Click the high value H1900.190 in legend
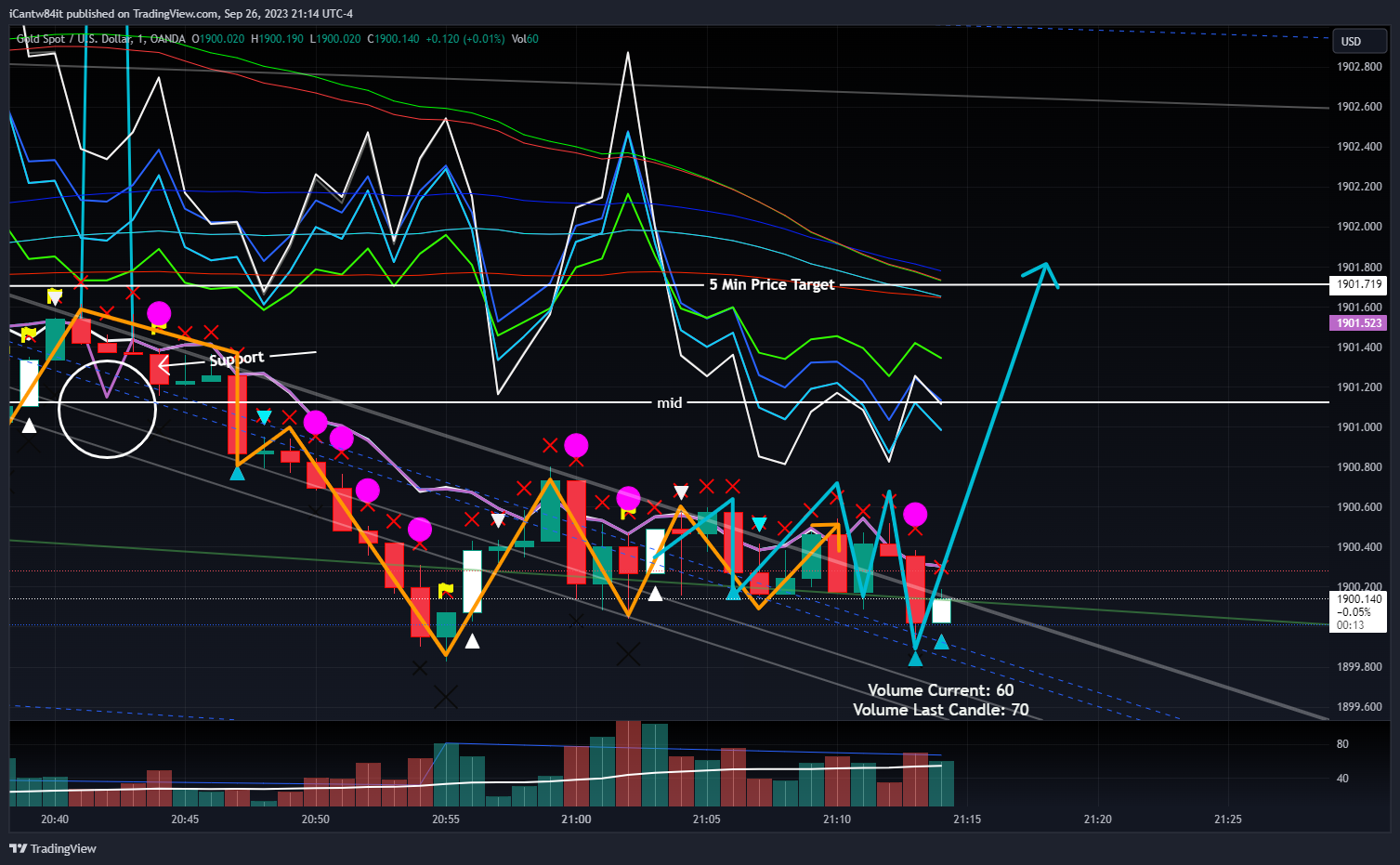 (x=277, y=39)
